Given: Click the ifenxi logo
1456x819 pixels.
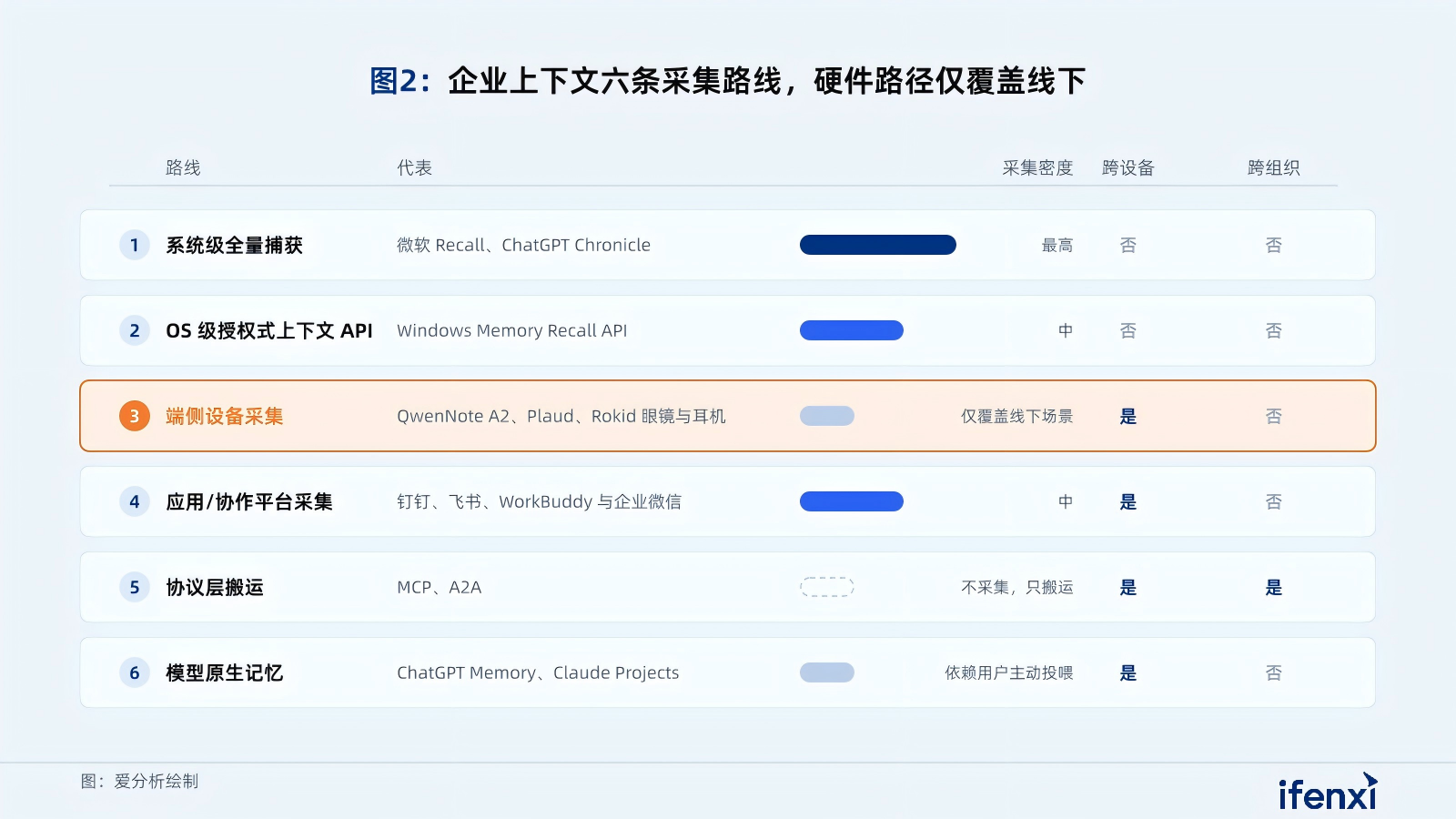Looking at the screenshot, I should [1328, 792].
